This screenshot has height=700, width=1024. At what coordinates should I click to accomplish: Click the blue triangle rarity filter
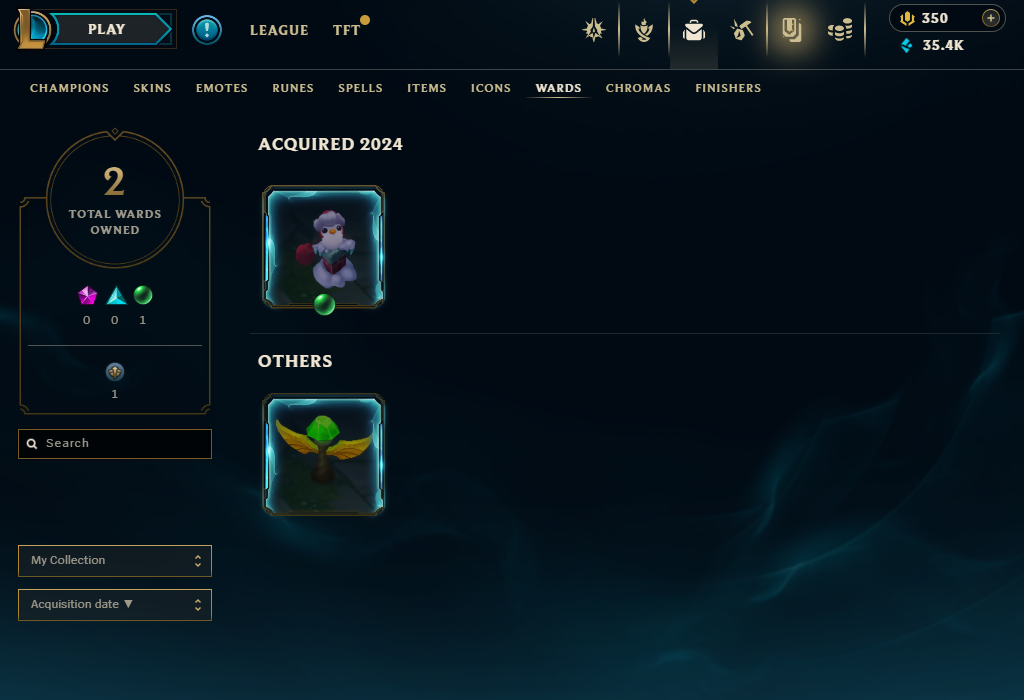(x=116, y=296)
